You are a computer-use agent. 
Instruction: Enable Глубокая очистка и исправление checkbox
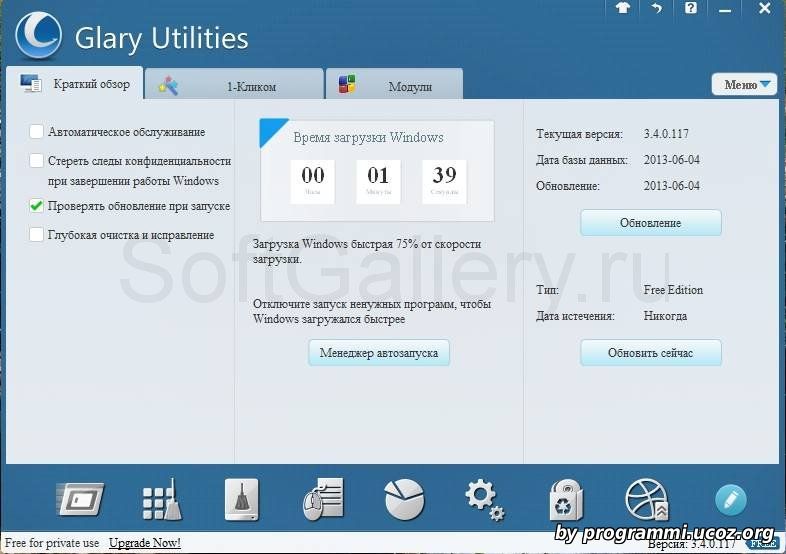pos(37,236)
